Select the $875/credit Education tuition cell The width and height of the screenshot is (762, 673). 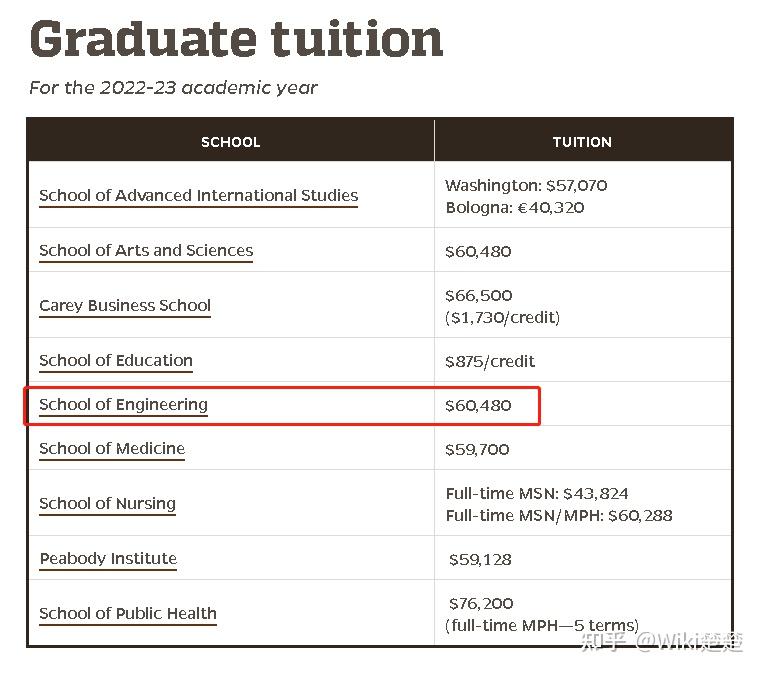[490, 361]
